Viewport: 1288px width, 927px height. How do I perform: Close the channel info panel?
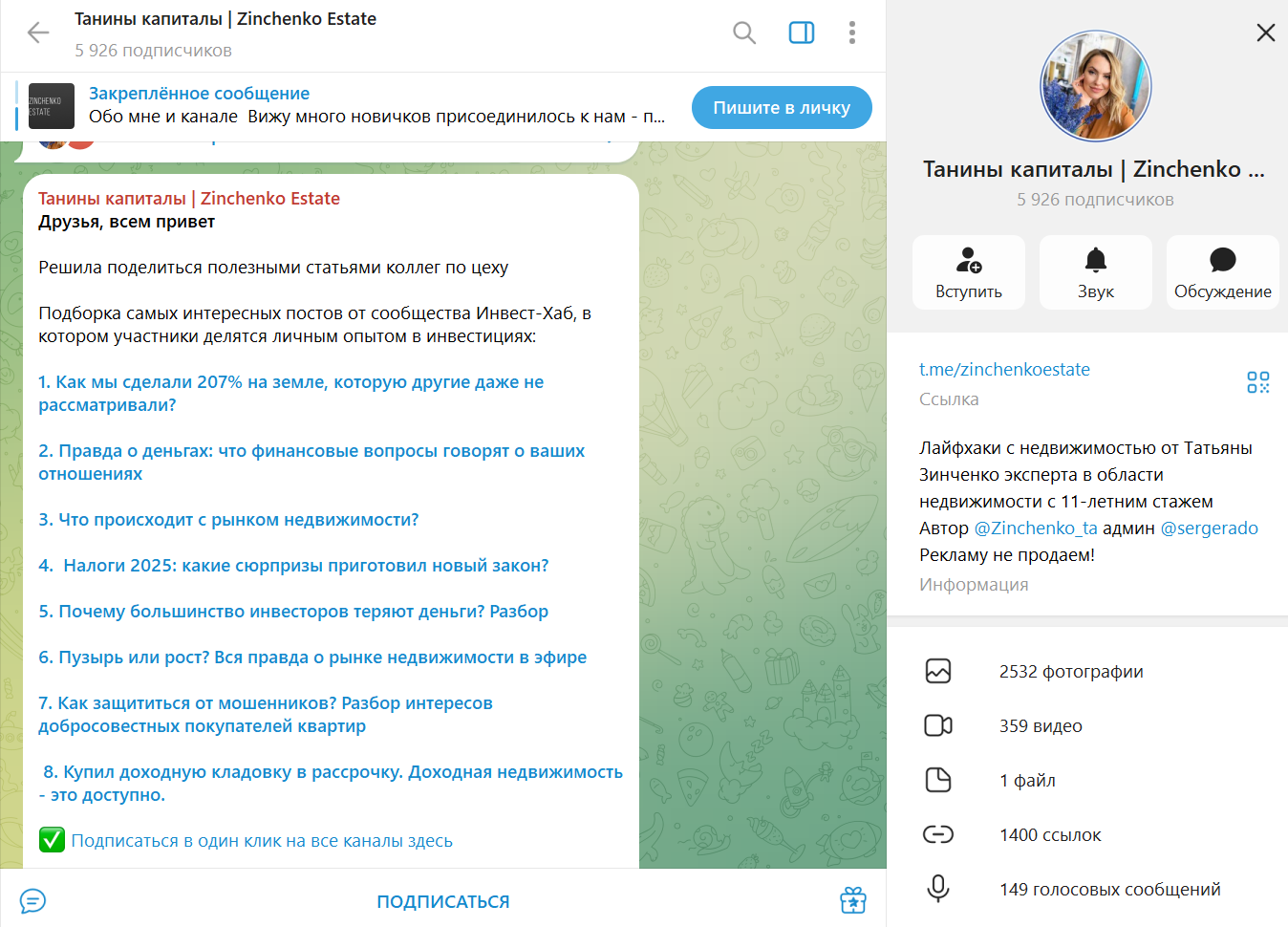1266,32
